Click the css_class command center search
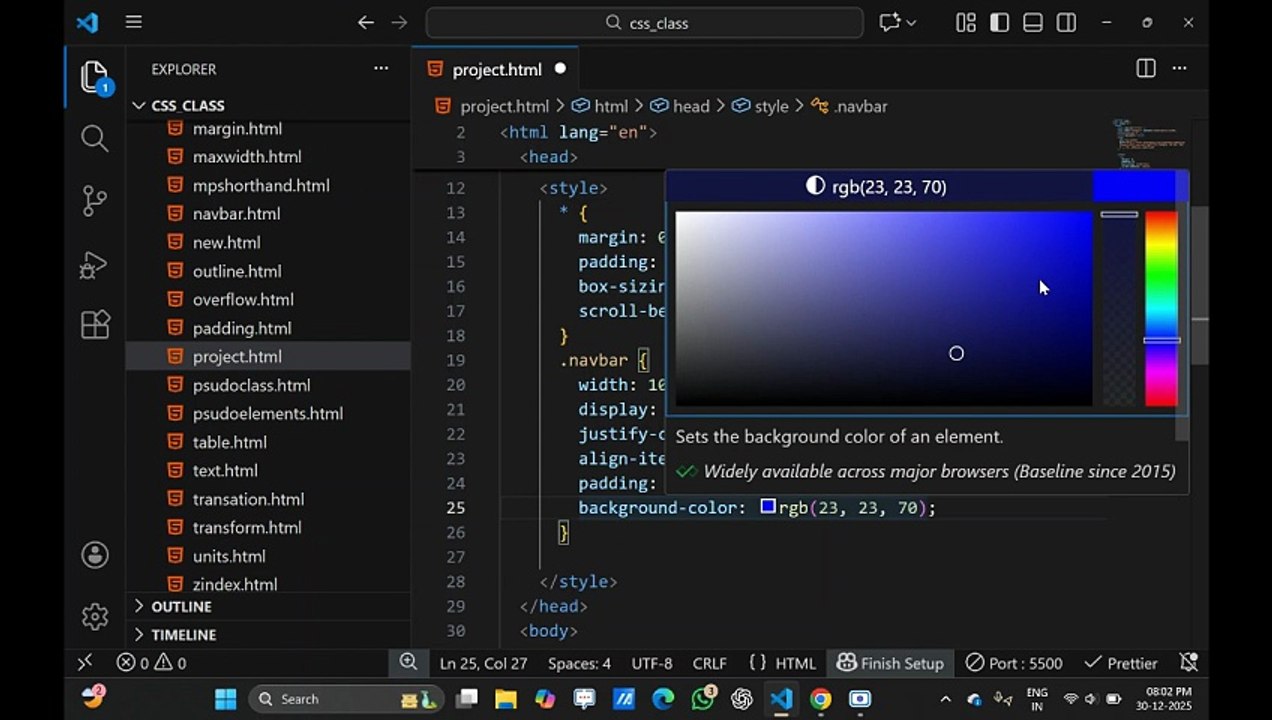The width and height of the screenshot is (1272, 720). point(645,22)
